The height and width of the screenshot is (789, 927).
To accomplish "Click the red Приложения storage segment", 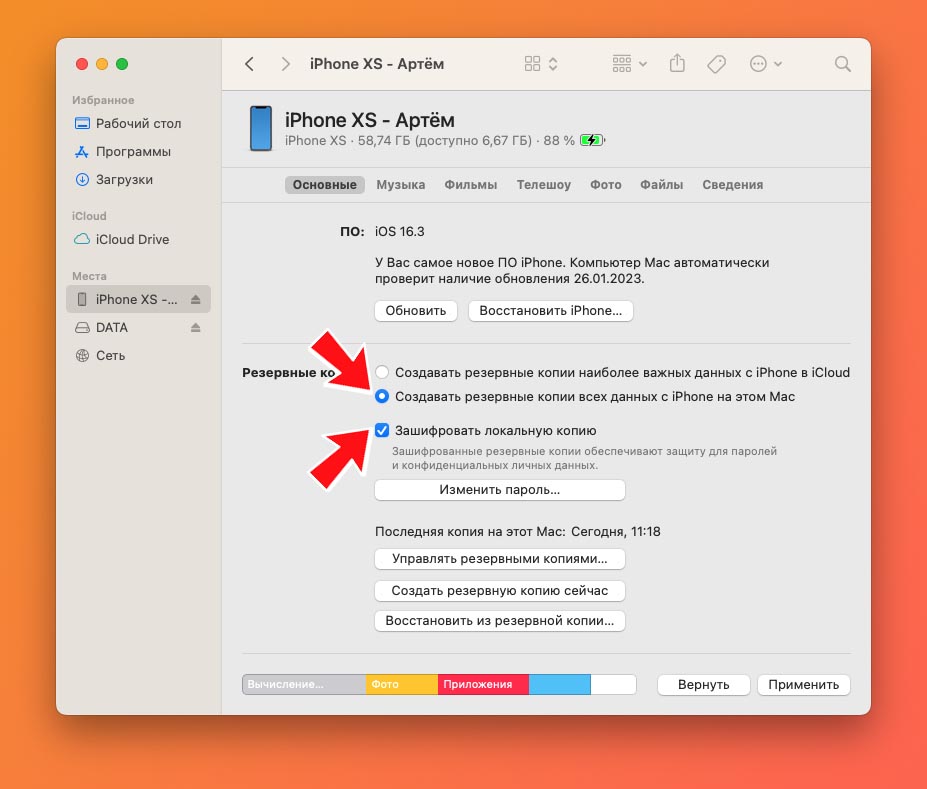I will [483, 684].
